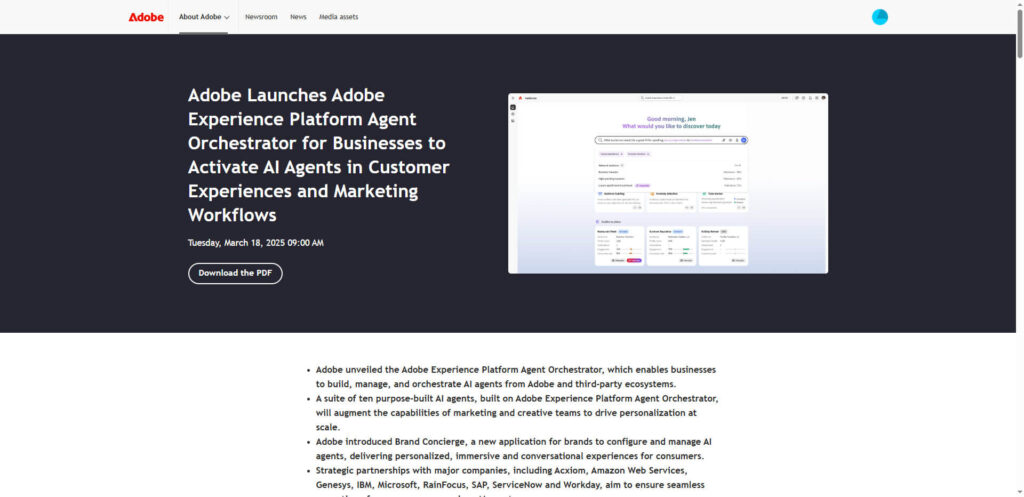This screenshot has width=1024, height=497.
Task: Click the Adobe logo
Action: (x=146, y=17)
